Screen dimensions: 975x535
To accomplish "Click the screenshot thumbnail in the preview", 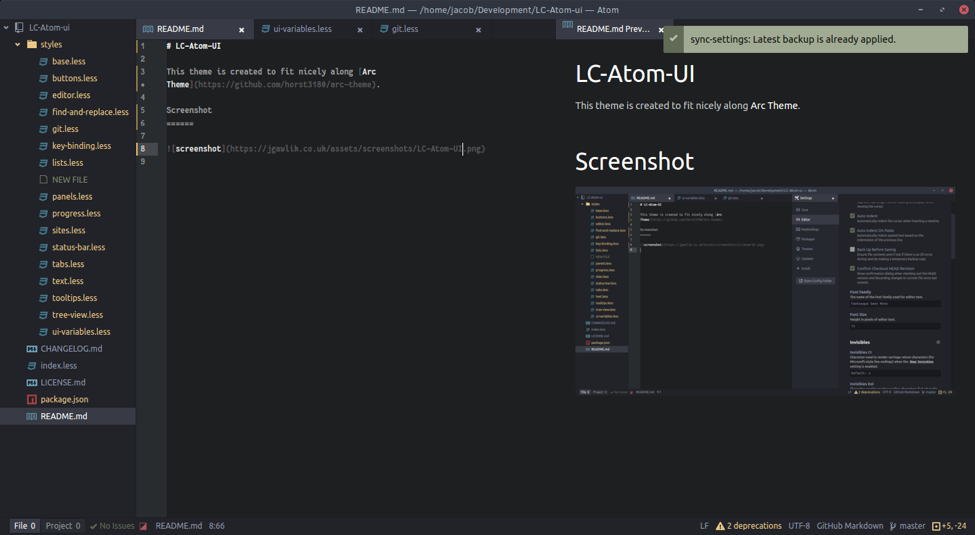I will click(765, 290).
